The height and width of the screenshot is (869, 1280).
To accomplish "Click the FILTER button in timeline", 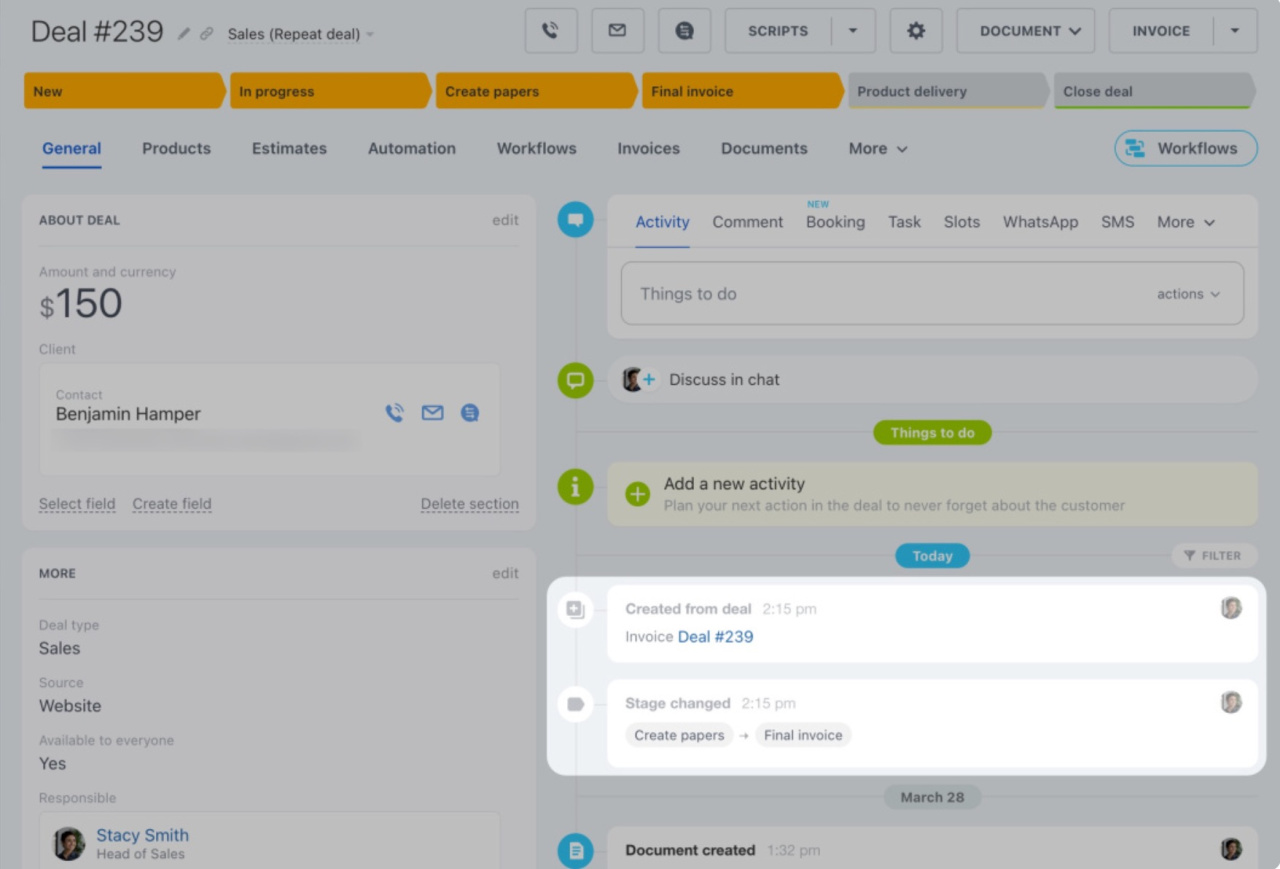I will (x=1212, y=556).
